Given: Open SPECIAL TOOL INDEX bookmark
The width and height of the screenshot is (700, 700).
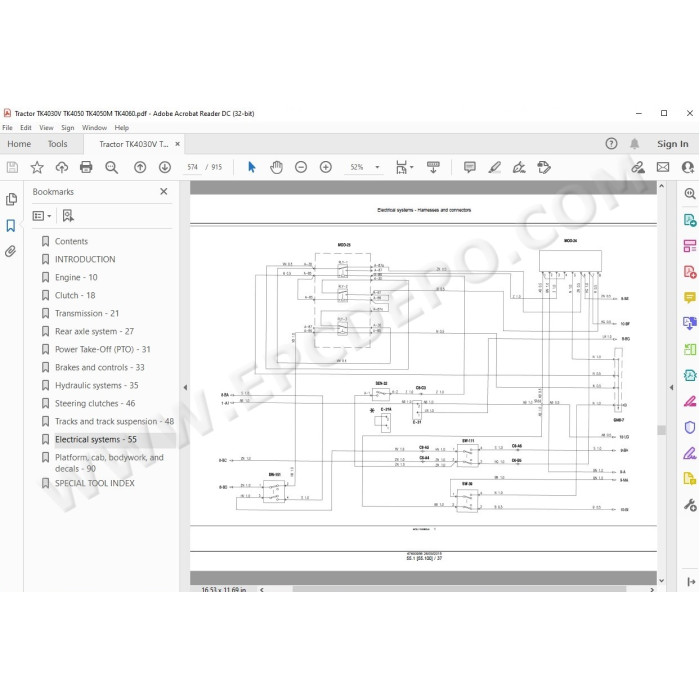Looking at the screenshot, I should click(95, 483).
